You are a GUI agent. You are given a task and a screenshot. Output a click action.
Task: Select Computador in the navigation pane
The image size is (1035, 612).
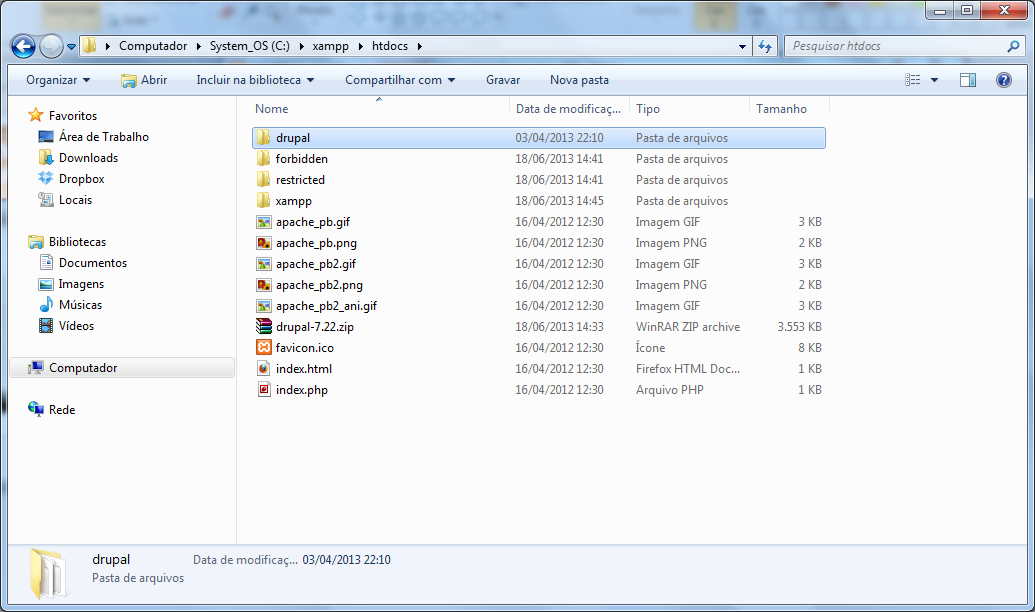point(122,368)
